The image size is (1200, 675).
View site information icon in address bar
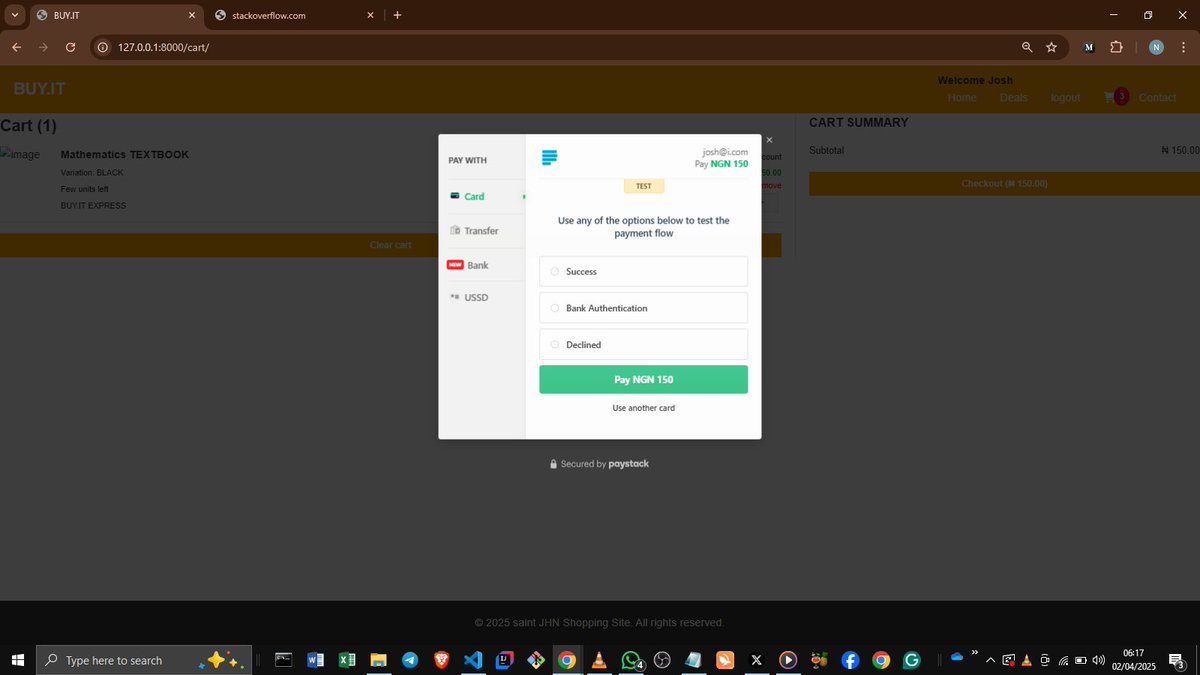(x=103, y=47)
